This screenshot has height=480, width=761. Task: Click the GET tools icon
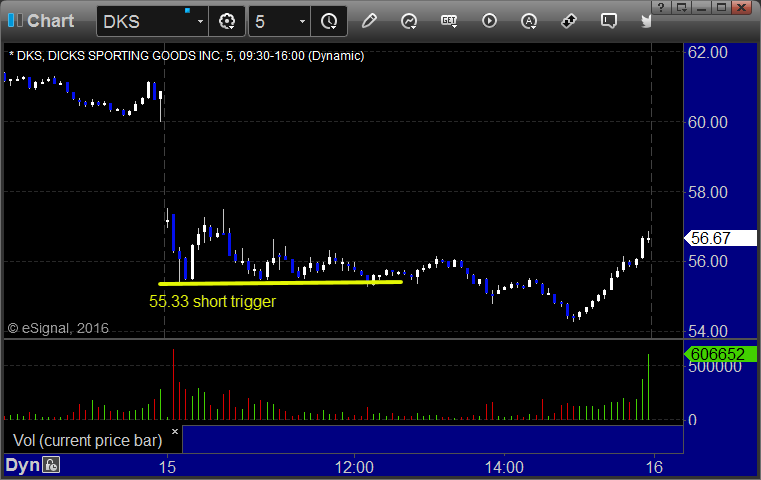(x=449, y=21)
